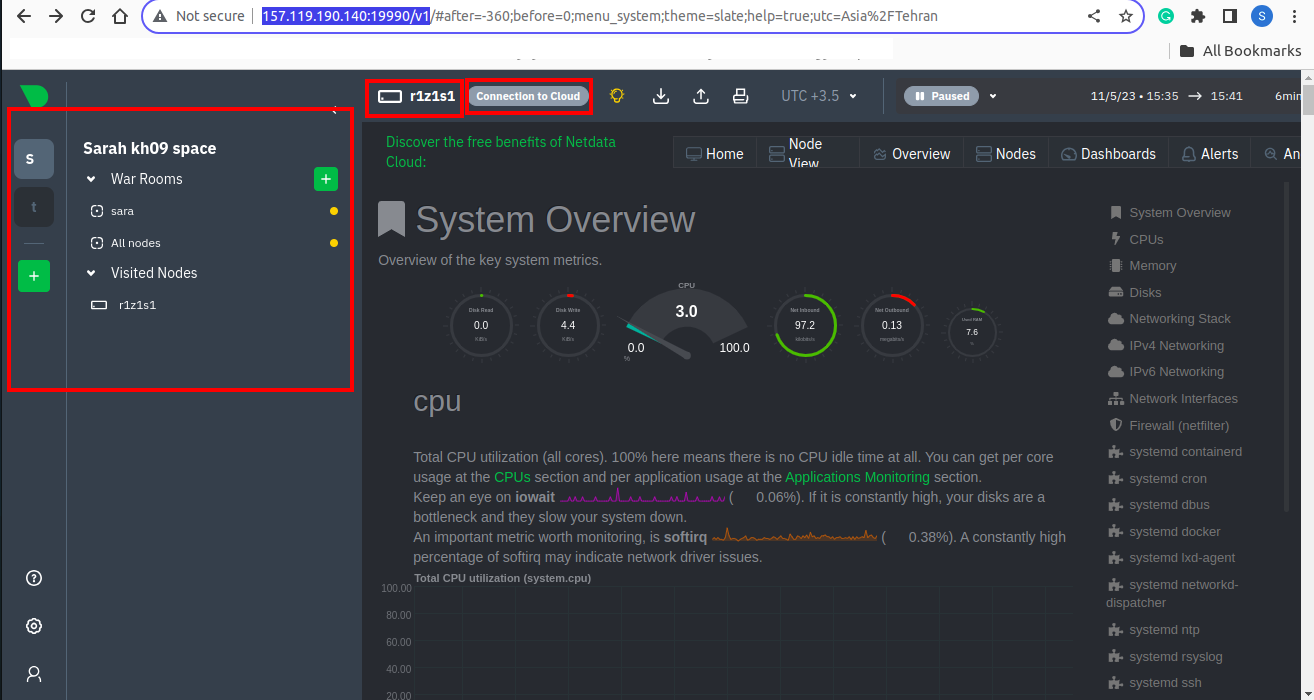Open the UTC +3.5 timezone dropdown
Screen dimensions: 1314x700
(x=819, y=96)
